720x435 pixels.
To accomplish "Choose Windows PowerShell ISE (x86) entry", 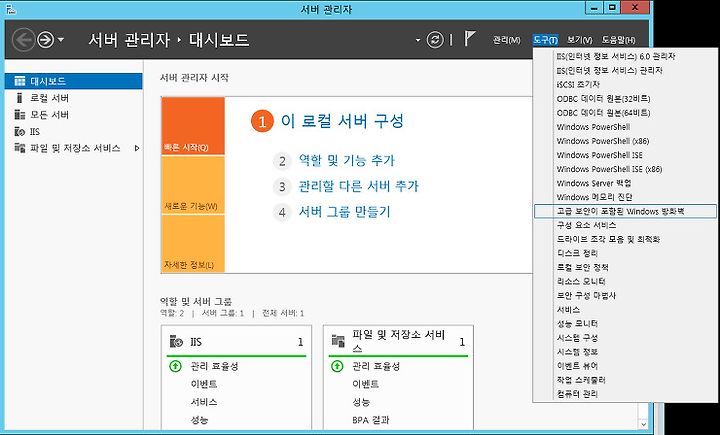I will [x=625, y=169].
